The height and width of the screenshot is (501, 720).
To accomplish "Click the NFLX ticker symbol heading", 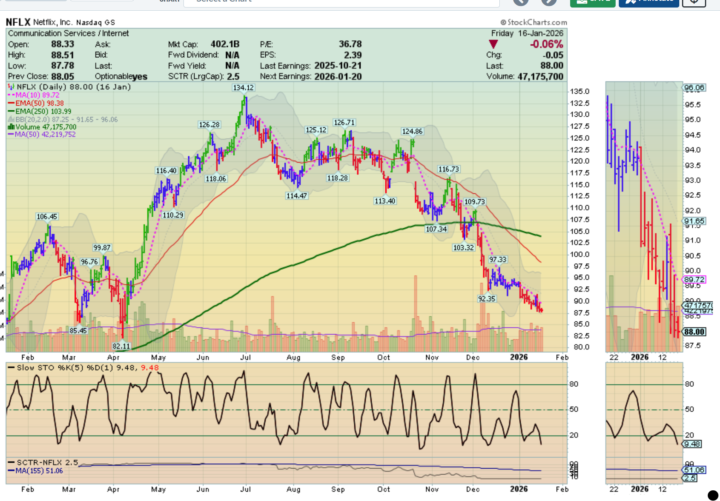I will (x=18, y=22).
